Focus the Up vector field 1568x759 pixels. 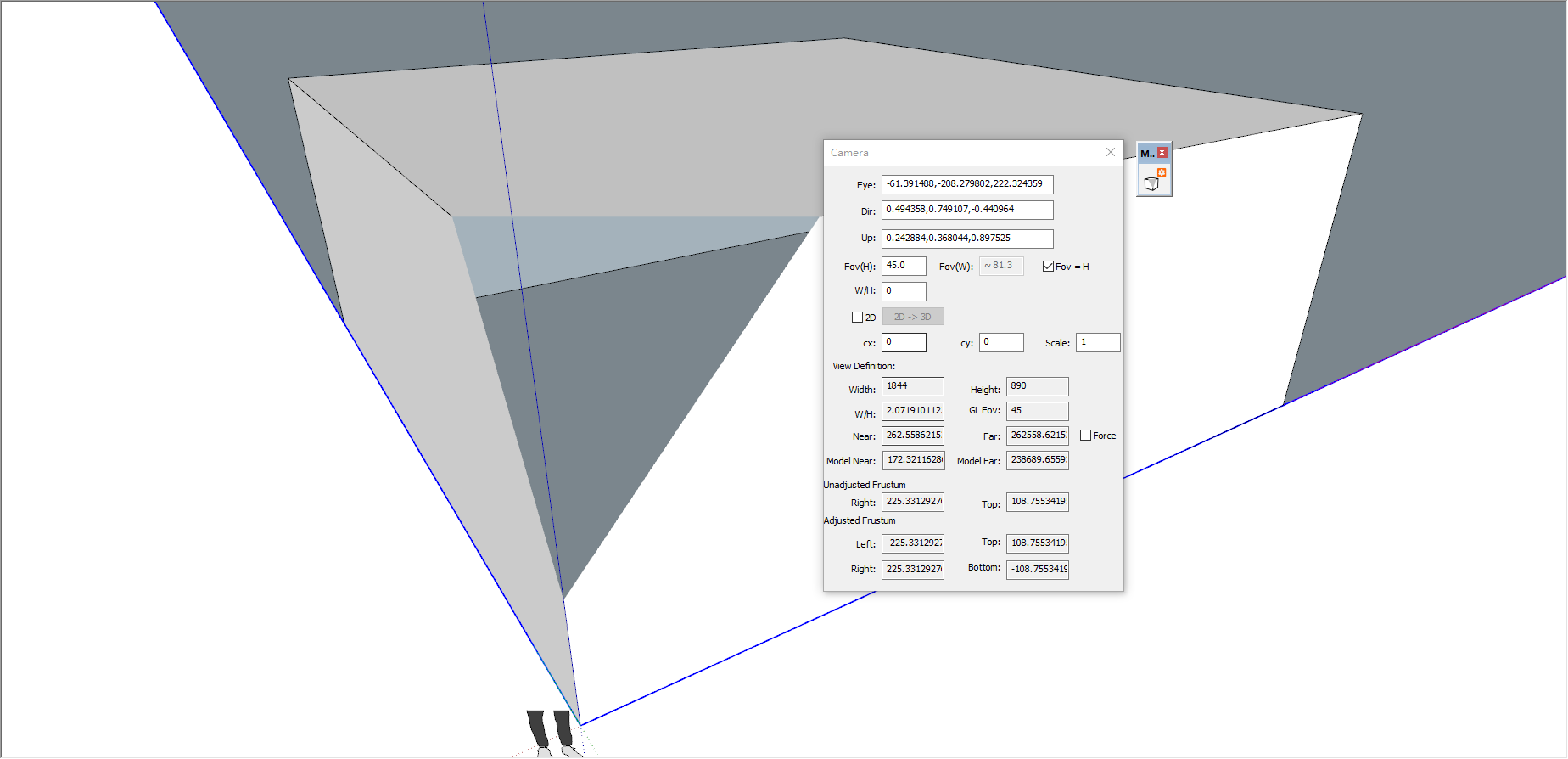966,239
